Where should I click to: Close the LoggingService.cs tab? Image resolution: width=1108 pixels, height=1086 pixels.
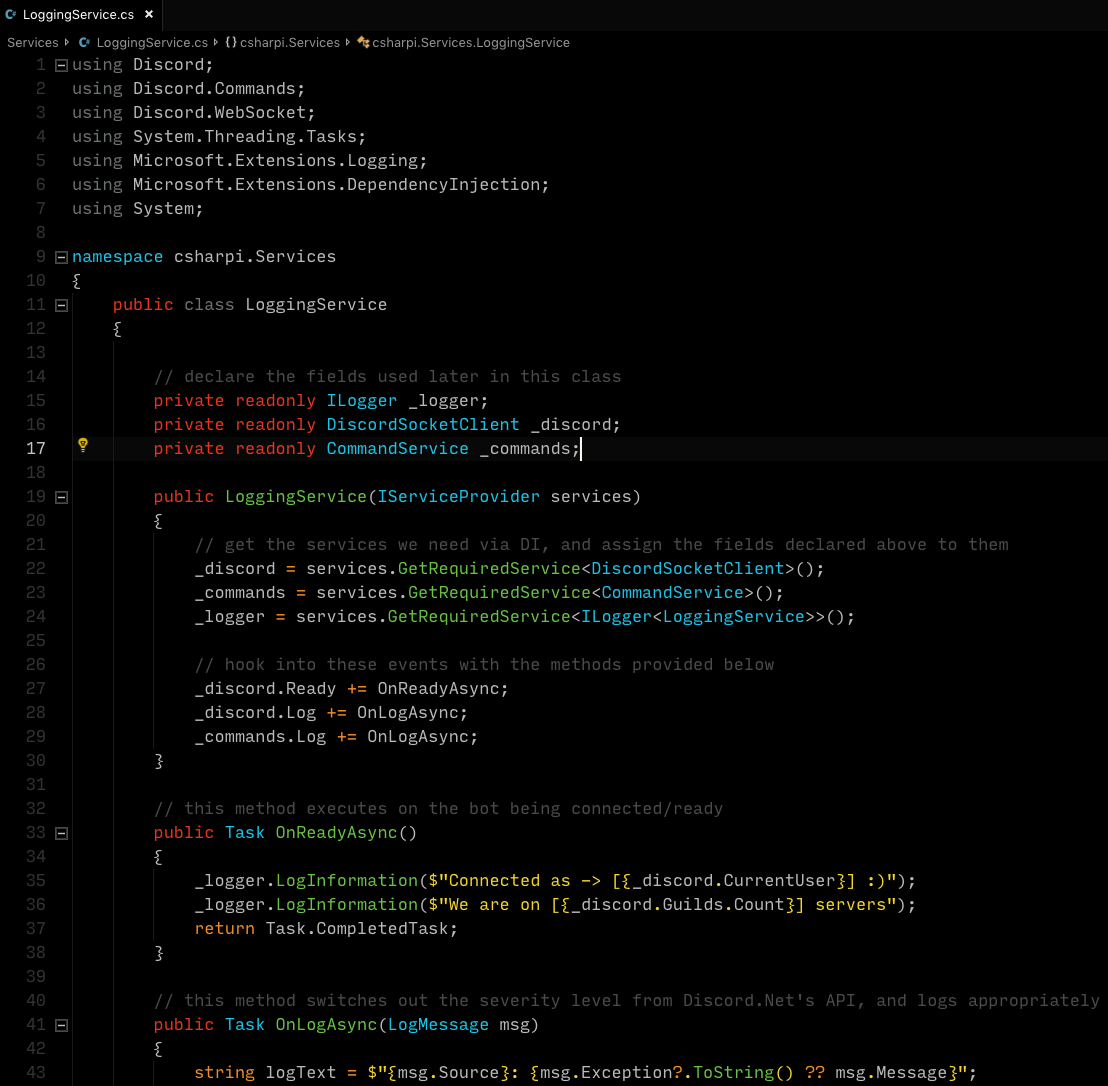point(148,14)
